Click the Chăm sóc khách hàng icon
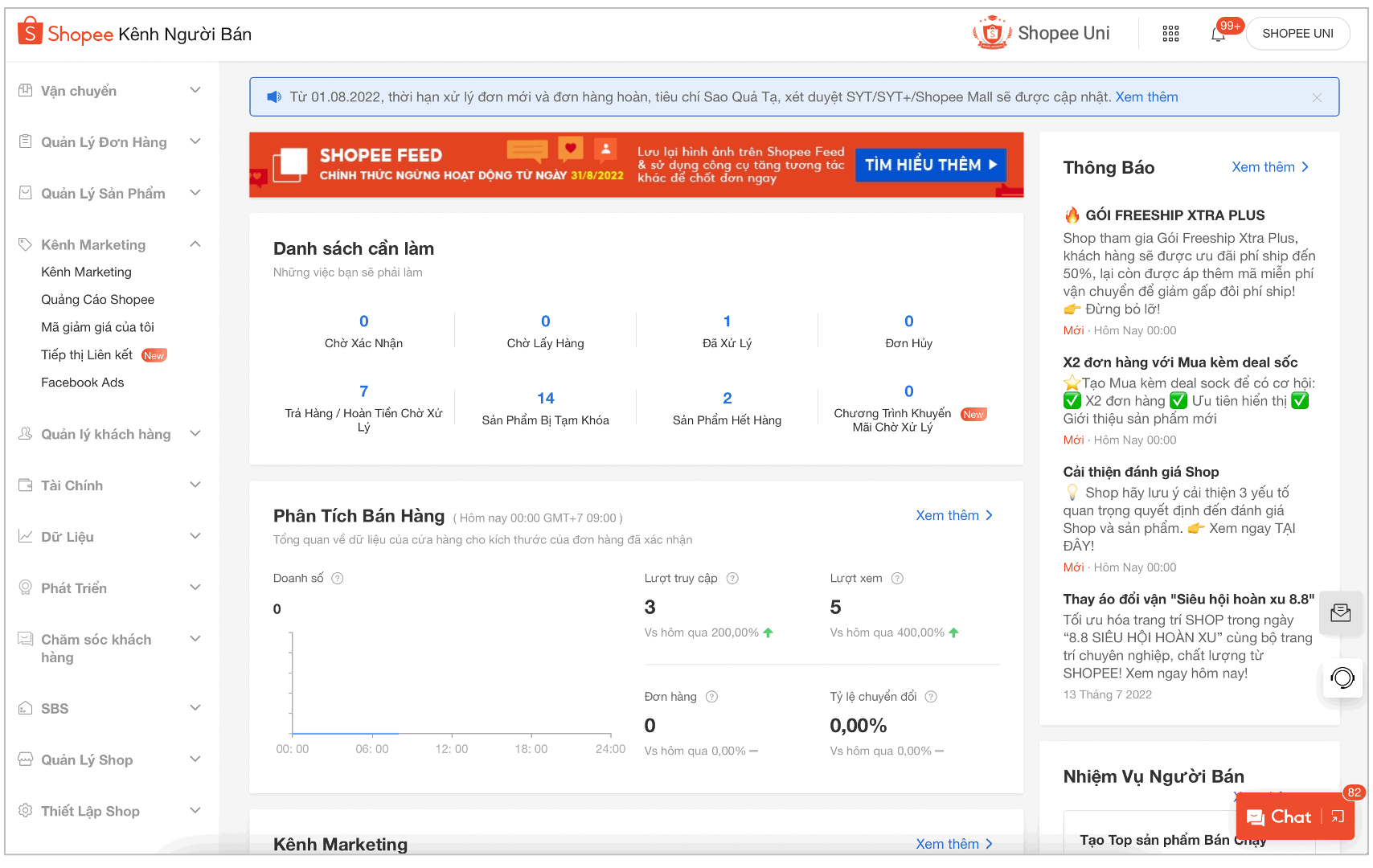 tap(26, 639)
